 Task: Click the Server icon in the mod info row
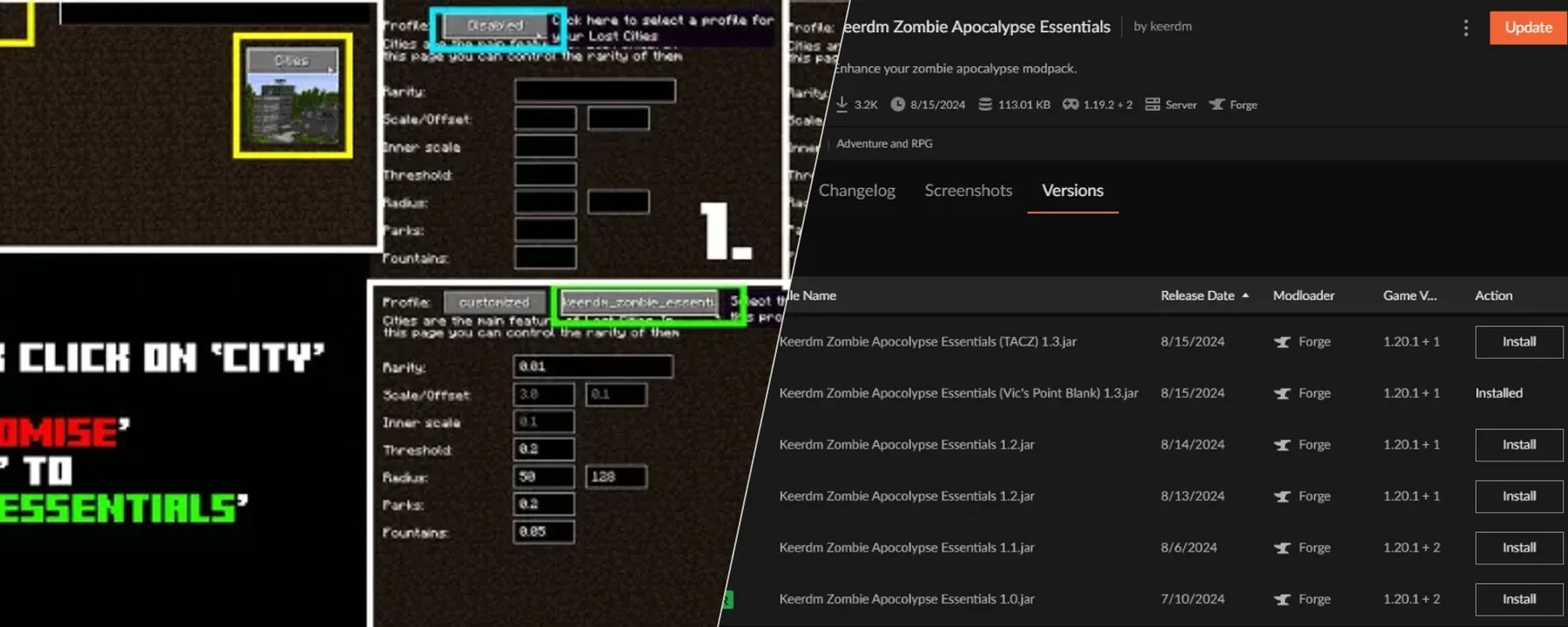point(1152,104)
